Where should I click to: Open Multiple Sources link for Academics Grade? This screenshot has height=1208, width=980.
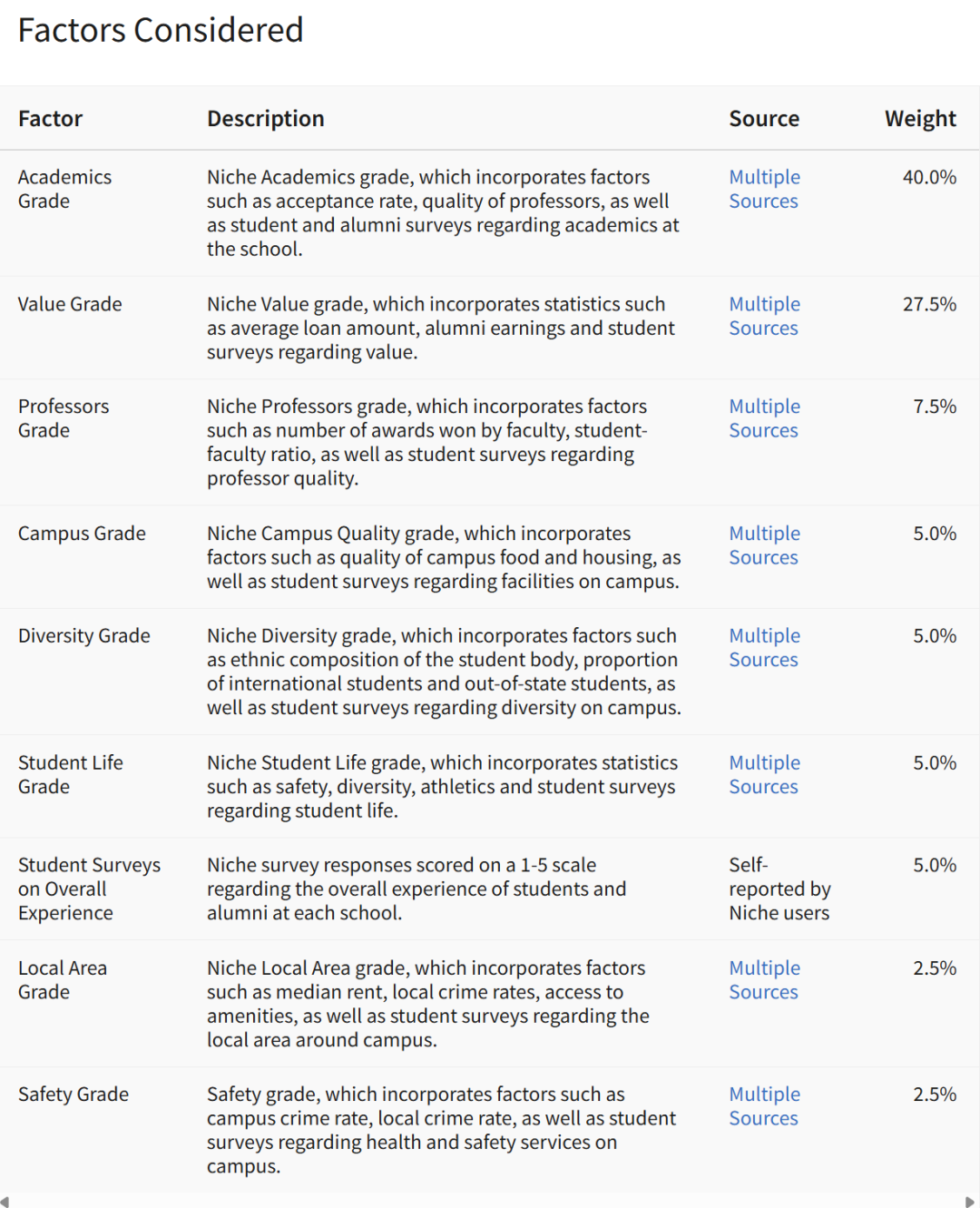coord(764,189)
